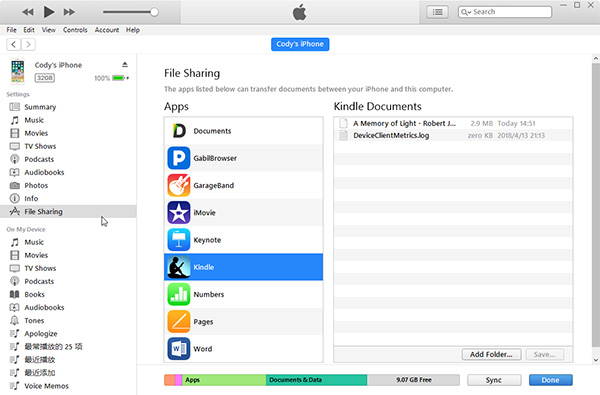The height and width of the screenshot is (395, 600).
Task: Click the Cody's iPhone device button
Action: coord(300,44)
